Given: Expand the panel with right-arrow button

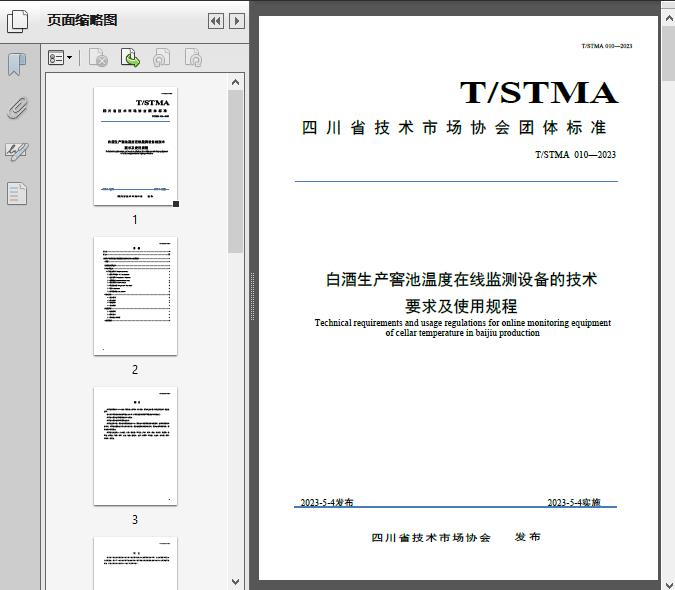Looking at the screenshot, I should [x=237, y=21].
